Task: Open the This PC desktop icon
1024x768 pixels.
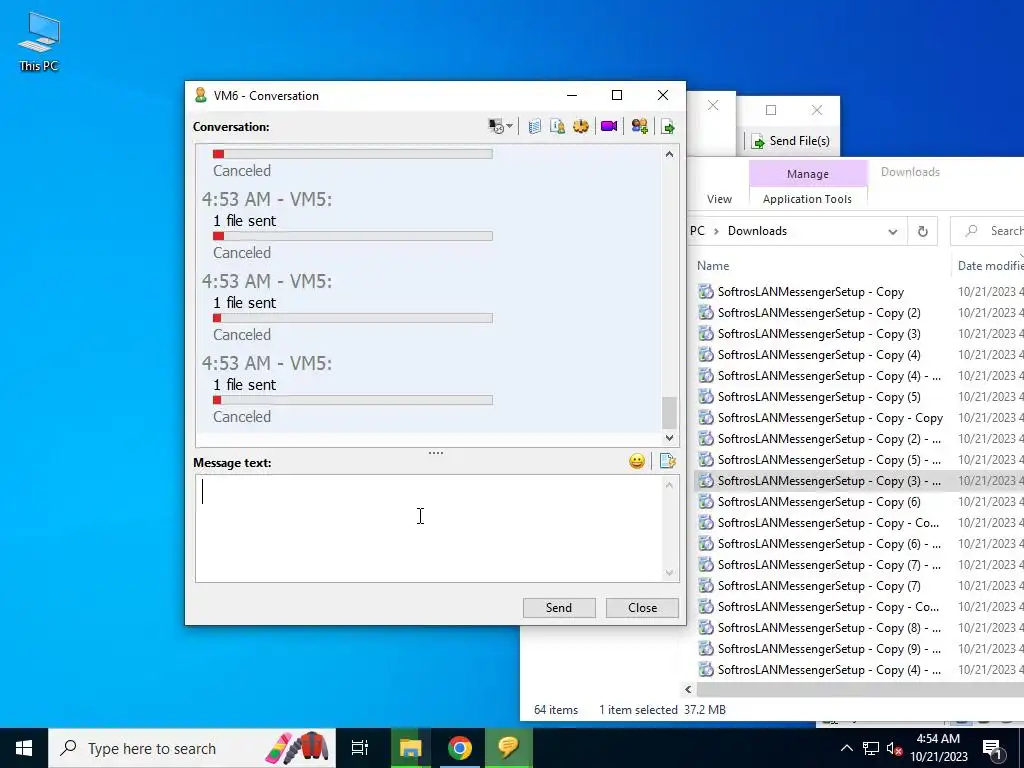Action: click(39, 40)
